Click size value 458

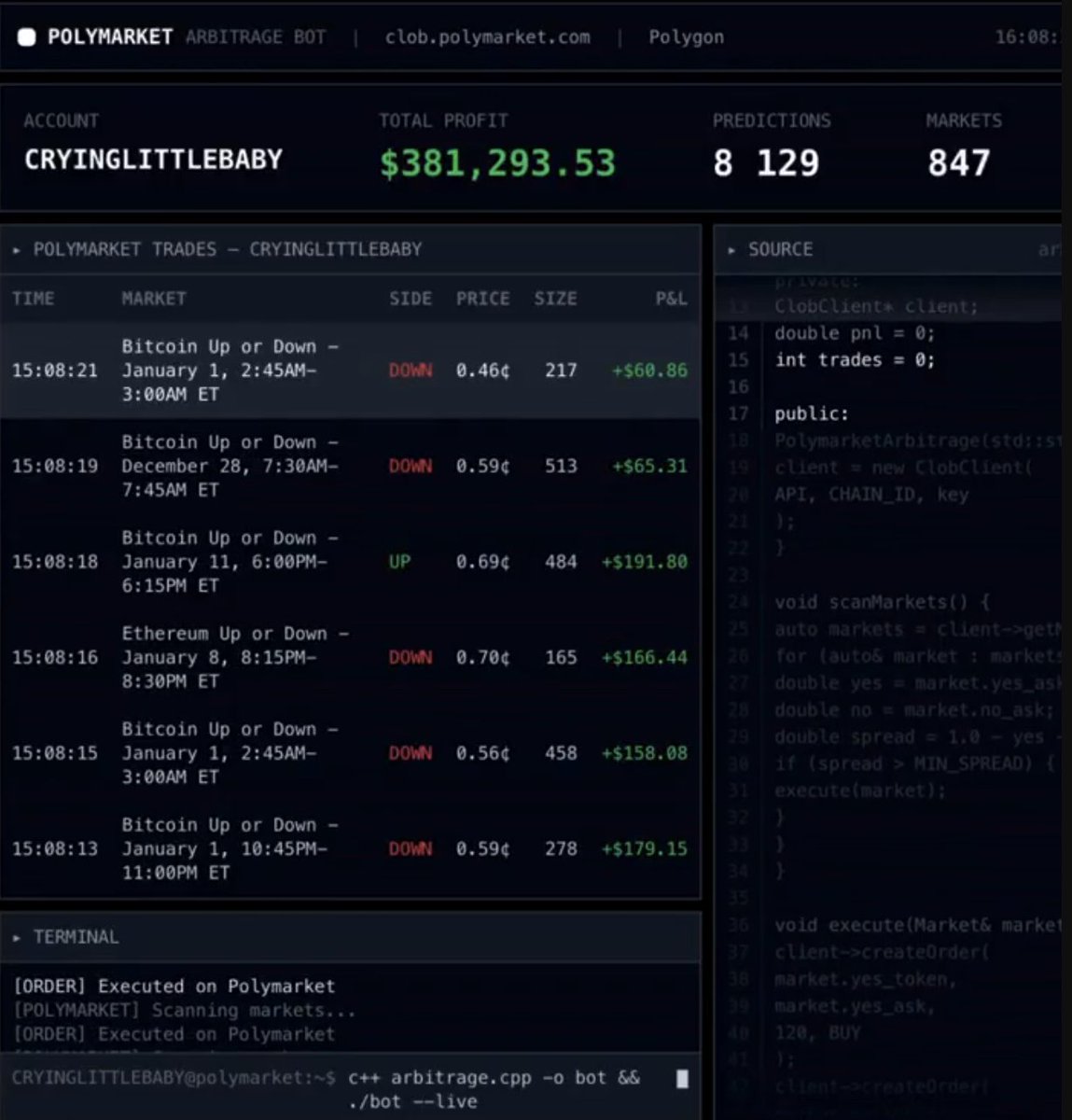tap(561, 753)
